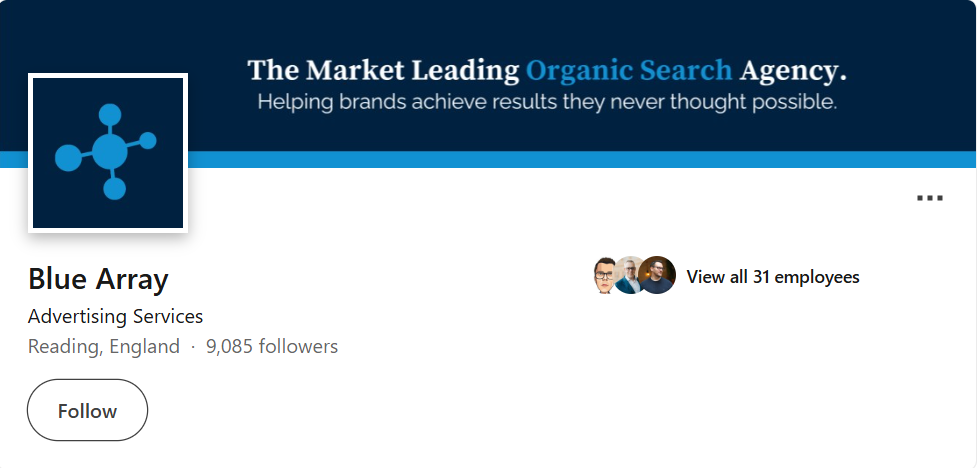Click the 9,085 followers count

tap(272, 346)
